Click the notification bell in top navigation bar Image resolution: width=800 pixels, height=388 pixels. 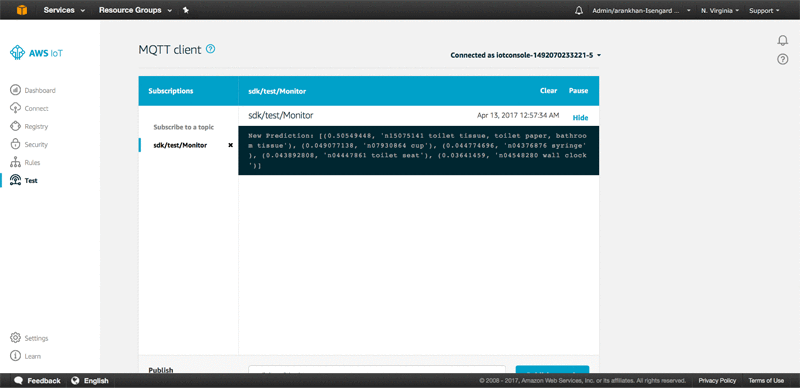579,11
